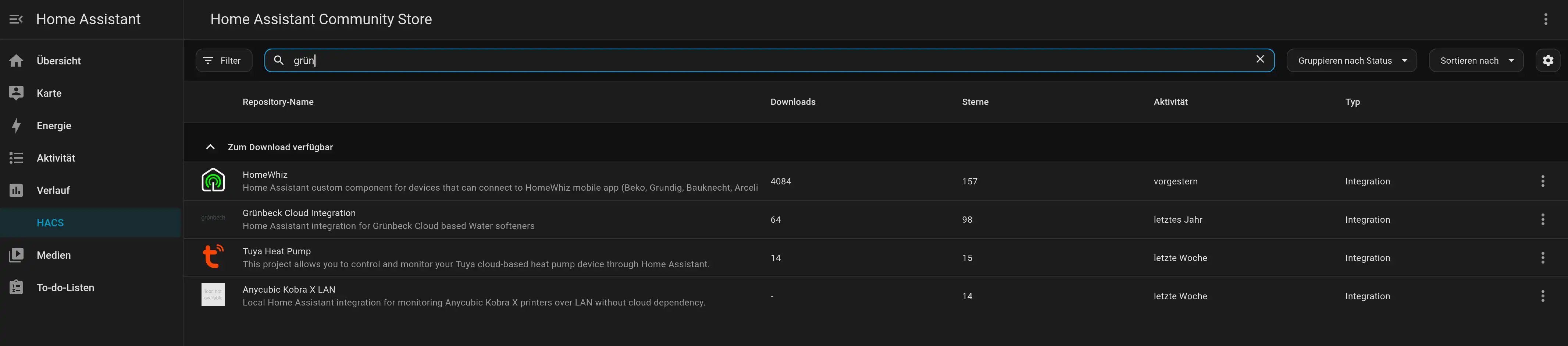Click the 4084 downloads value
The width and height of the screenshot is (1568, 346).
[780, 181]
